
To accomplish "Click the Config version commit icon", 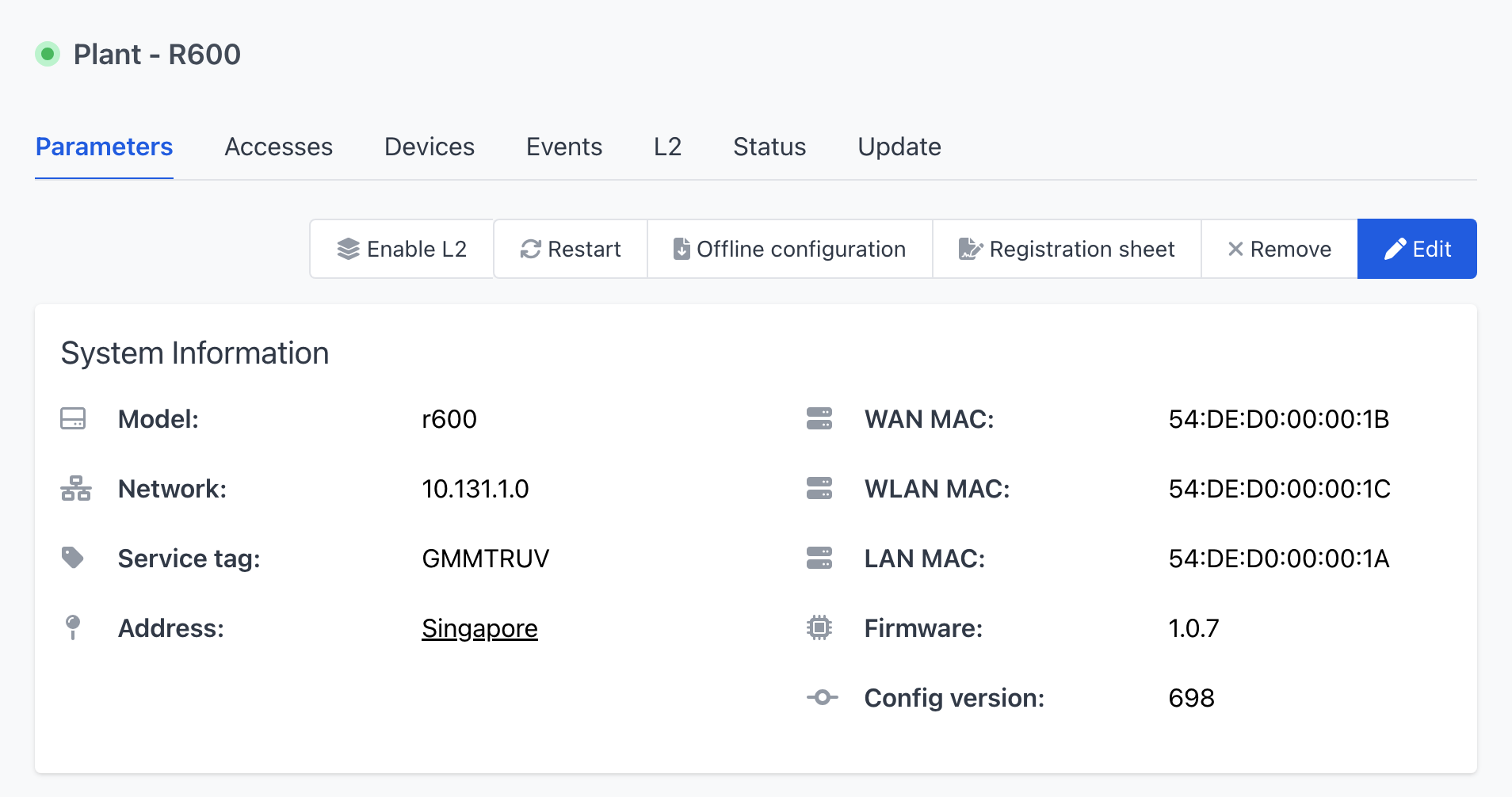I will point(822,697).
